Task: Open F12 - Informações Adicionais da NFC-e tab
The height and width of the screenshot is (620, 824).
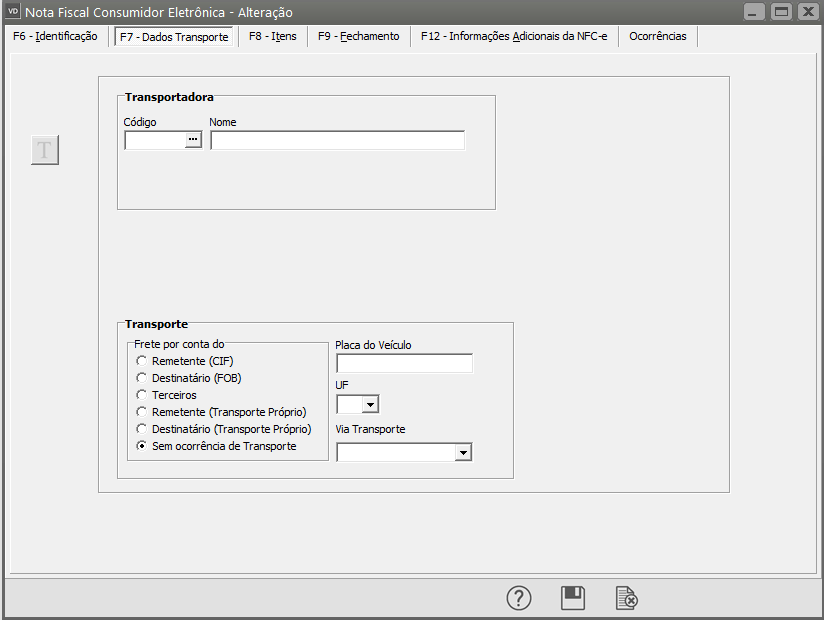Action: pyautogui.click(x=514, y=36)
